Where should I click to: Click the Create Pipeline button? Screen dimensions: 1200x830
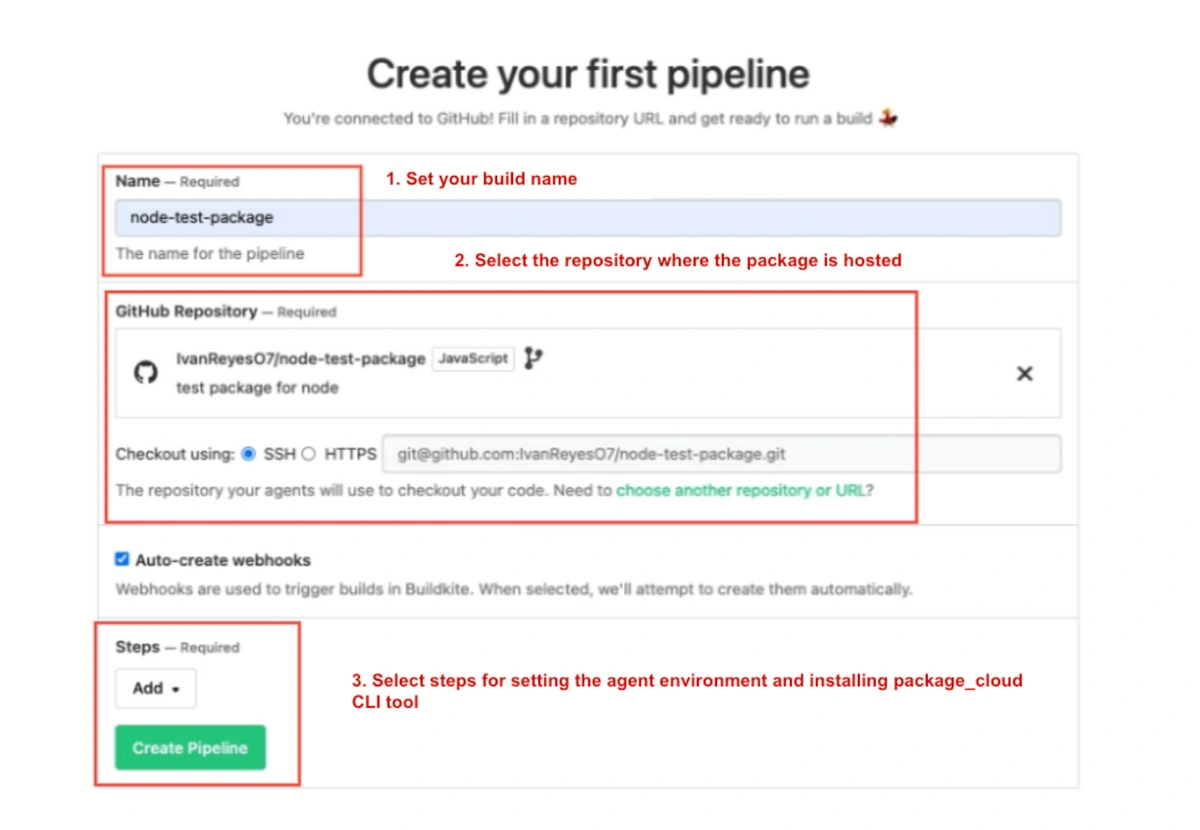click(190, 747)
